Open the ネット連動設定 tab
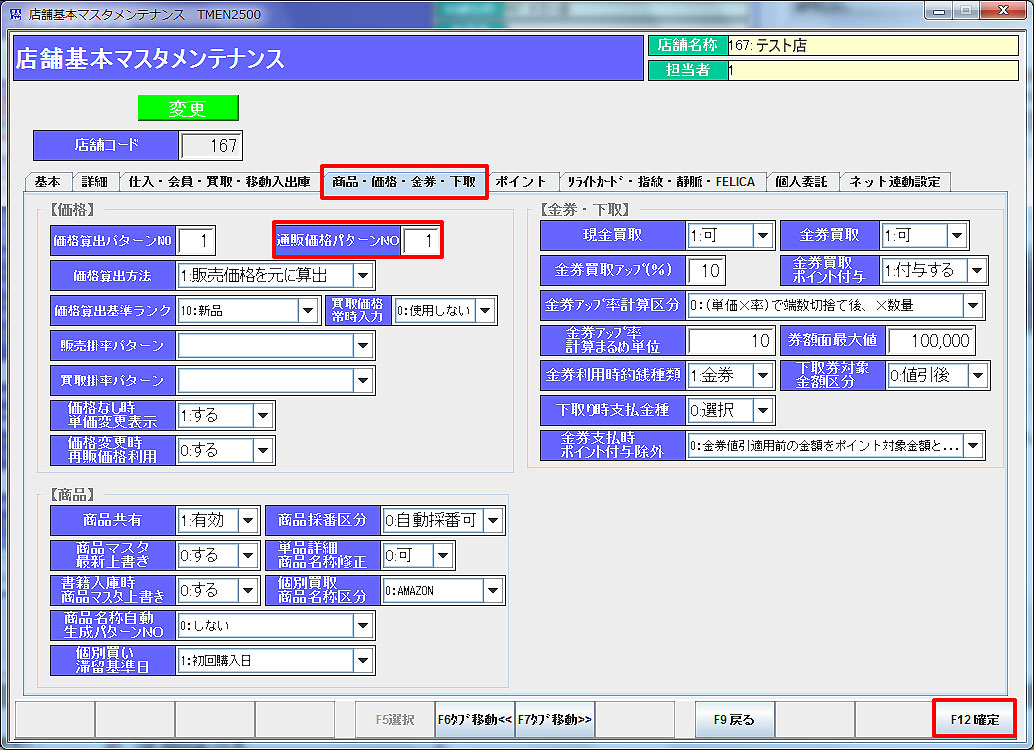 coord(895,182)
